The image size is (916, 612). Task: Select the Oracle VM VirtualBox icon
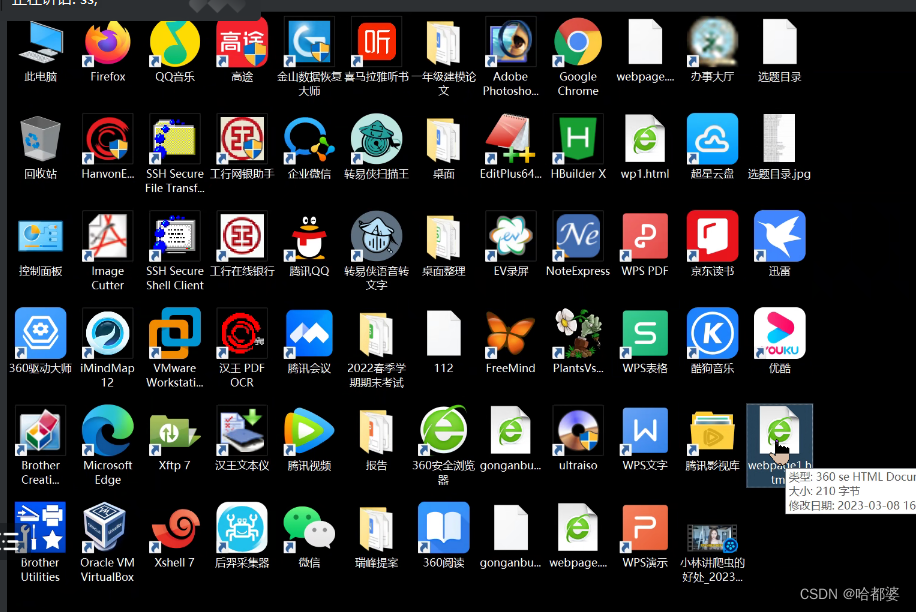pyautogui.click(x=107, y=527)
